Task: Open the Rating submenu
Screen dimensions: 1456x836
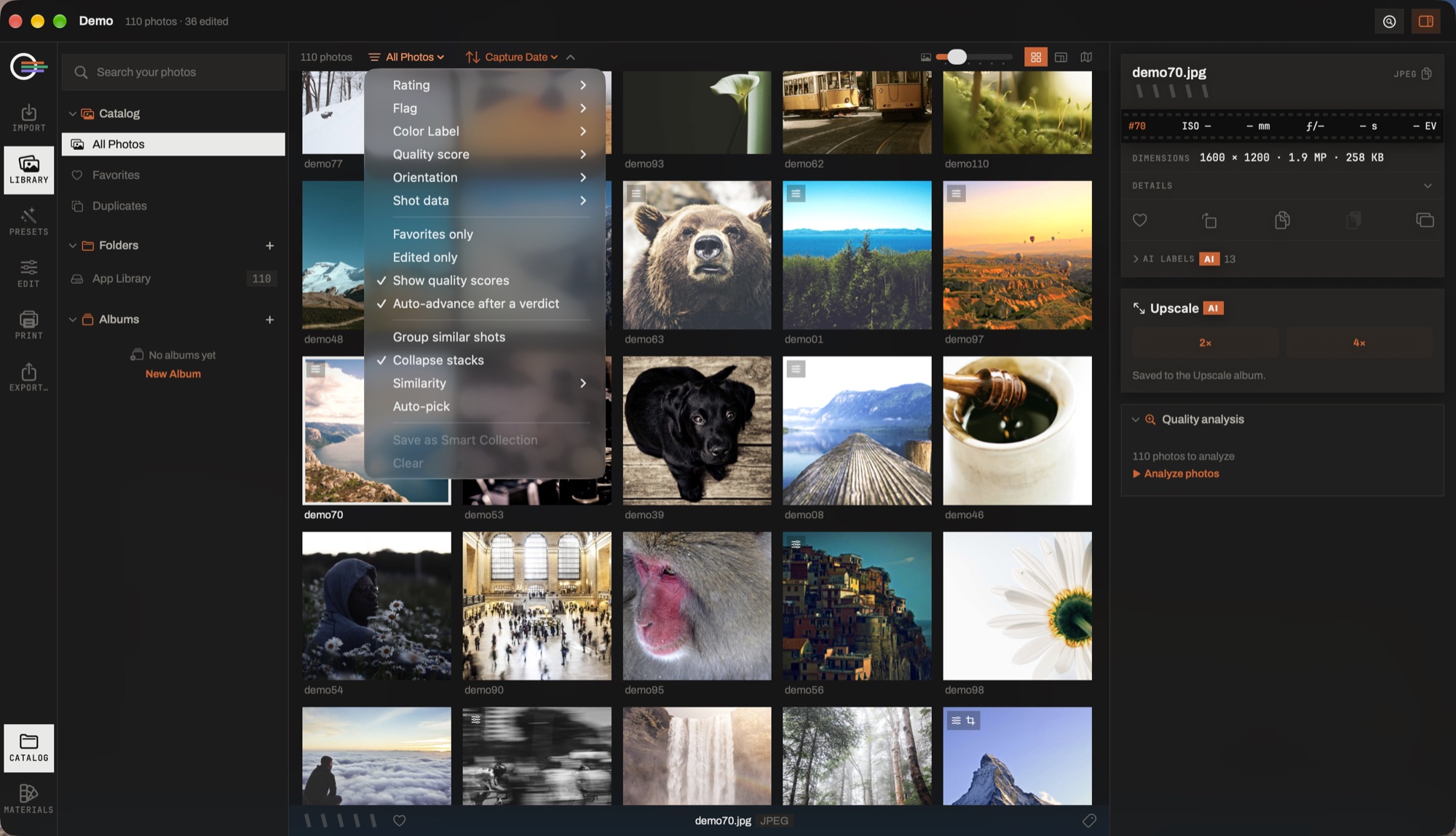Action: [485, 85]
